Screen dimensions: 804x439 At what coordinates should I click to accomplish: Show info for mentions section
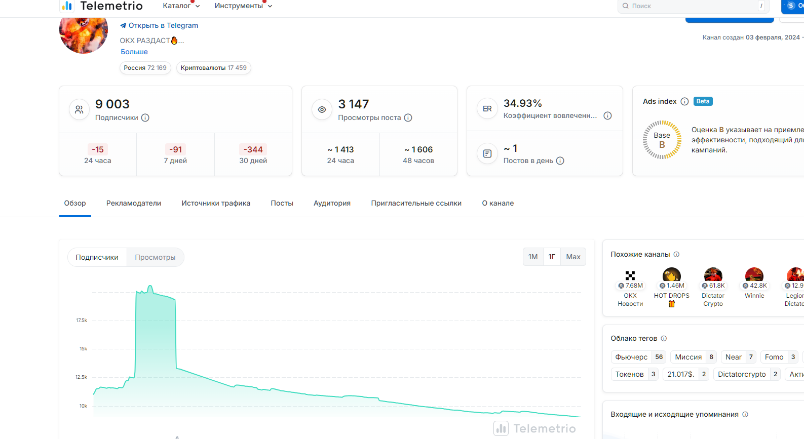tap(745, 414)
